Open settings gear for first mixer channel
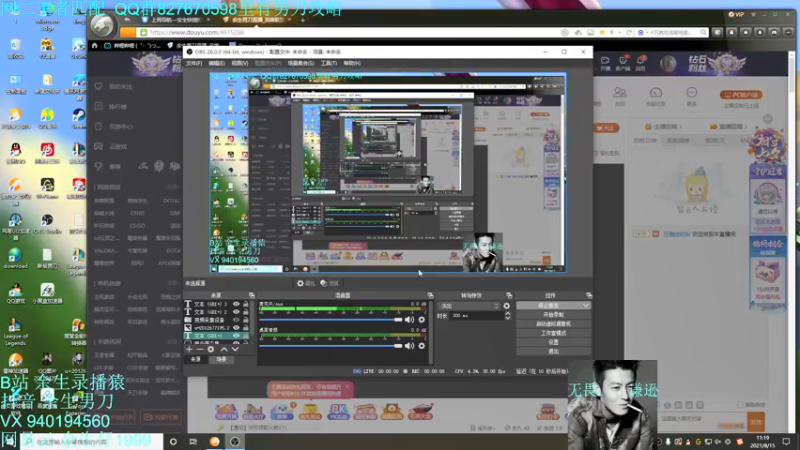Image resolution: width=800 pixels, height=450 pixels. tap(421, 319)
